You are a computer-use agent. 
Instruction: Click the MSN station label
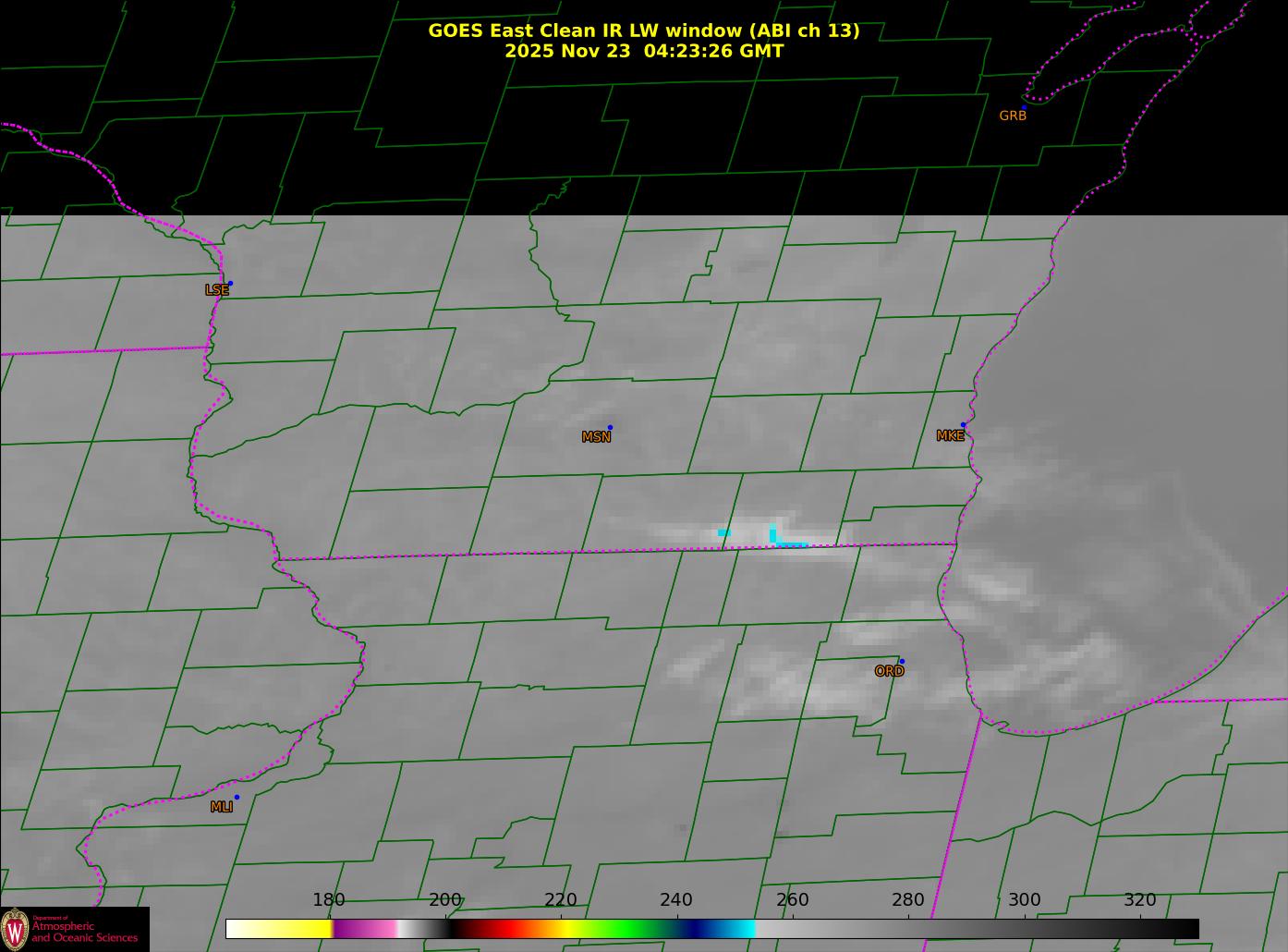tap(596, 437)
